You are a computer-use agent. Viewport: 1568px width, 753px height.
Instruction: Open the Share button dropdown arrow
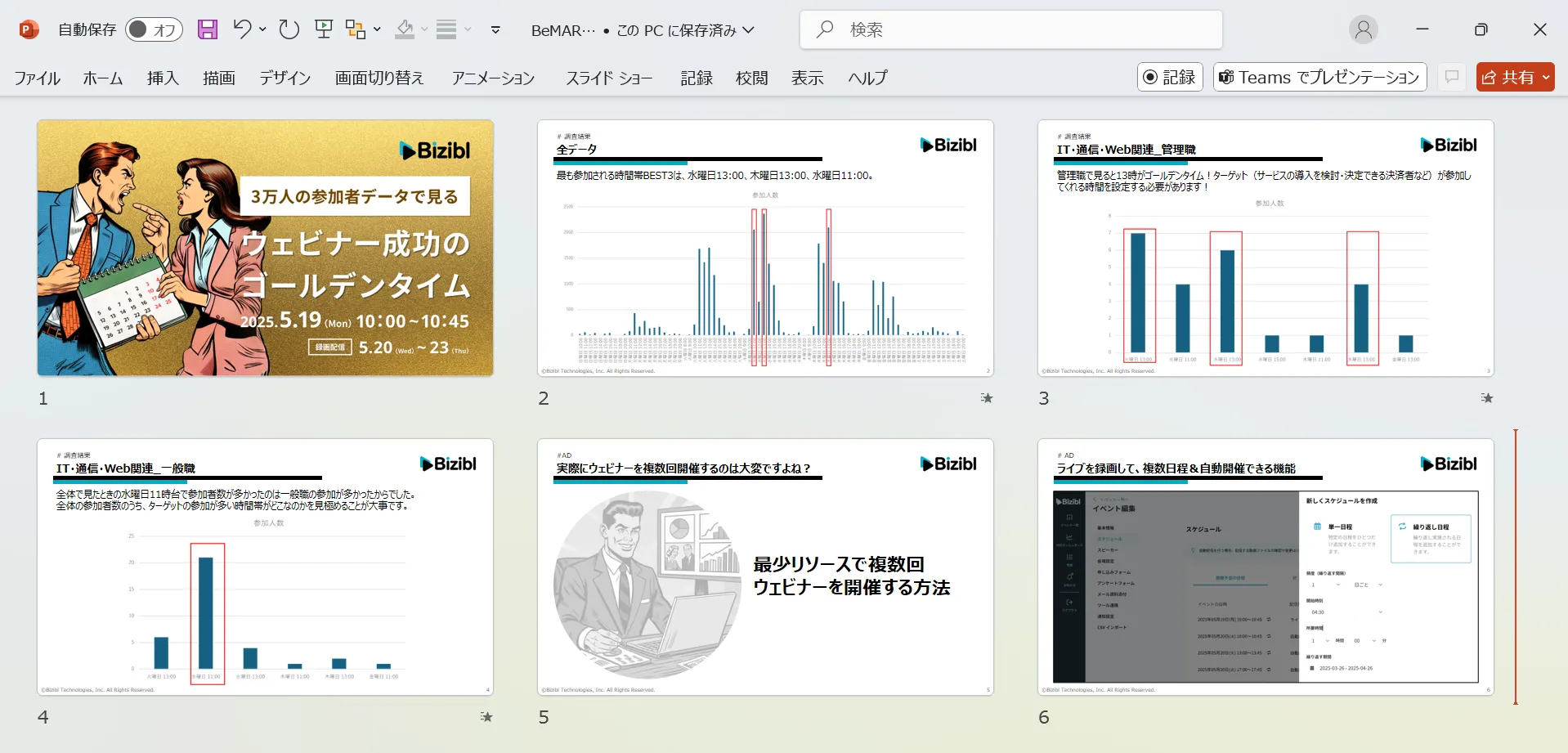click(1546, 77)
